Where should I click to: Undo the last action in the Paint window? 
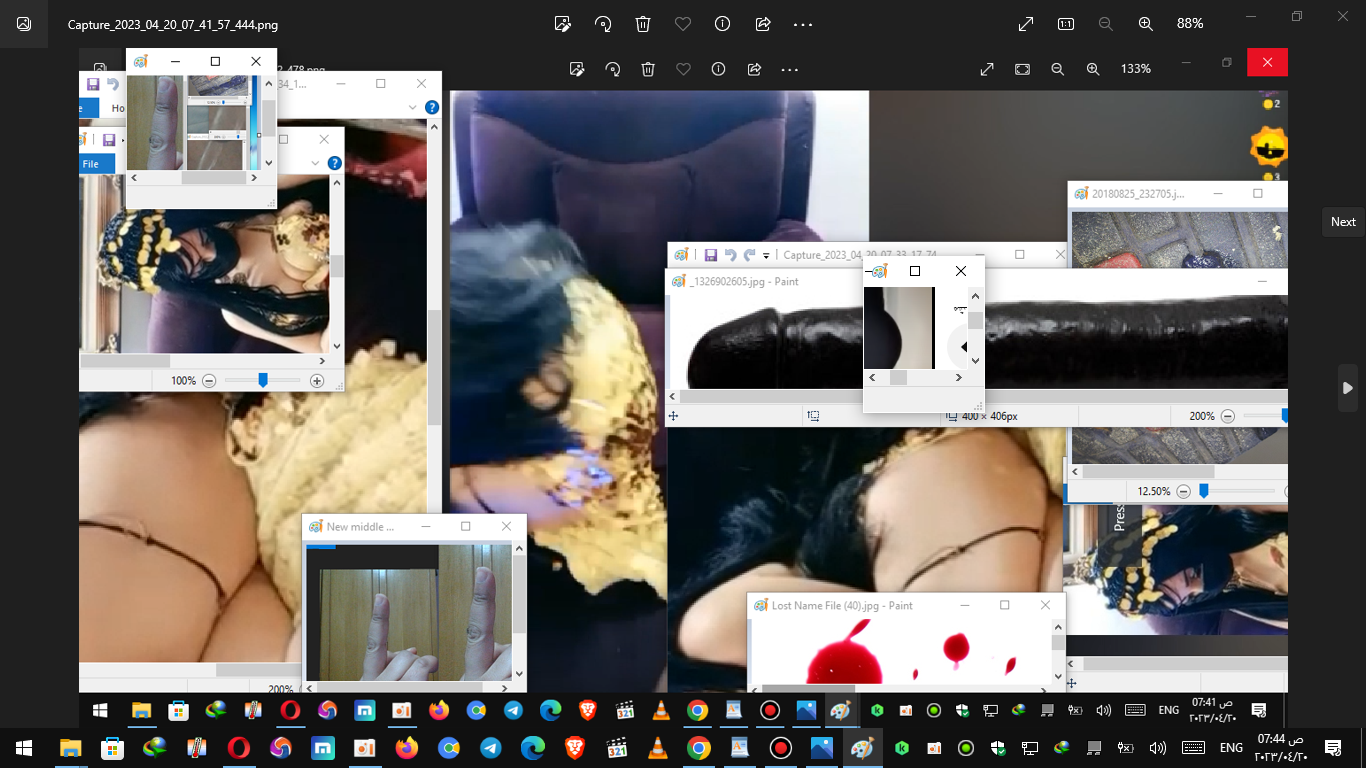coord(729,254)
